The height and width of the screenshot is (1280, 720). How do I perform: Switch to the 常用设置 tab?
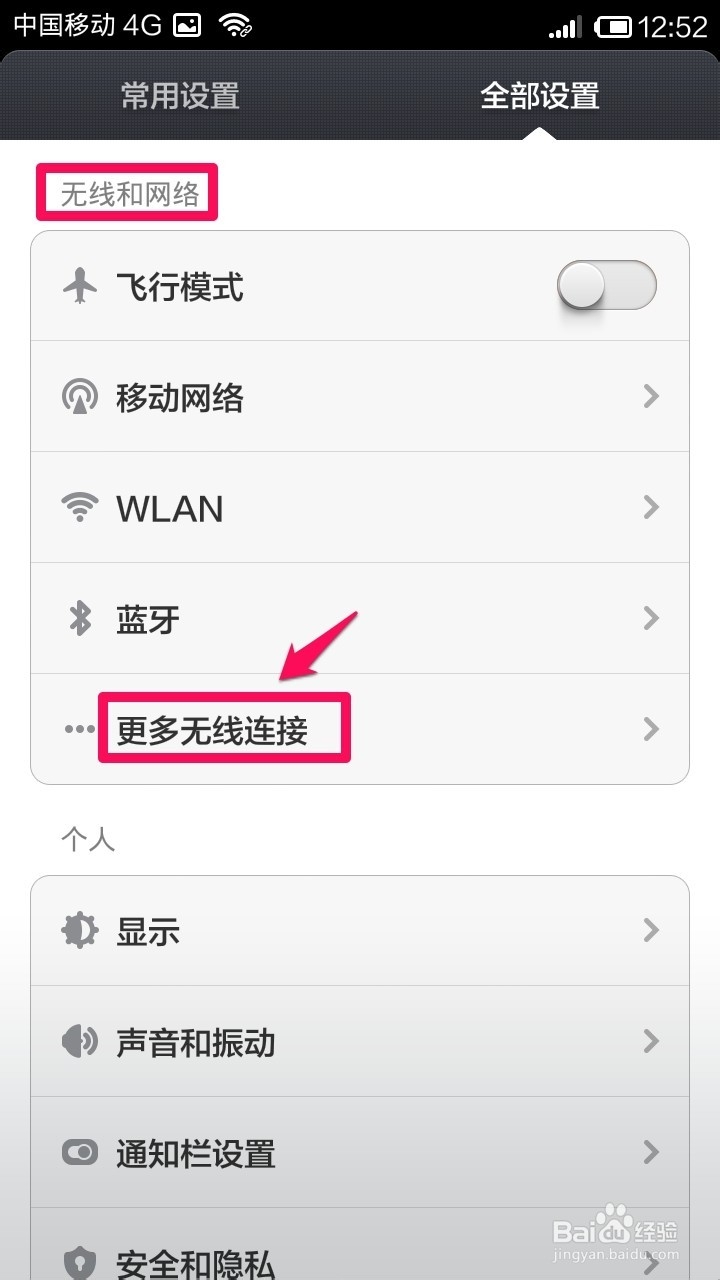(180, 96)
